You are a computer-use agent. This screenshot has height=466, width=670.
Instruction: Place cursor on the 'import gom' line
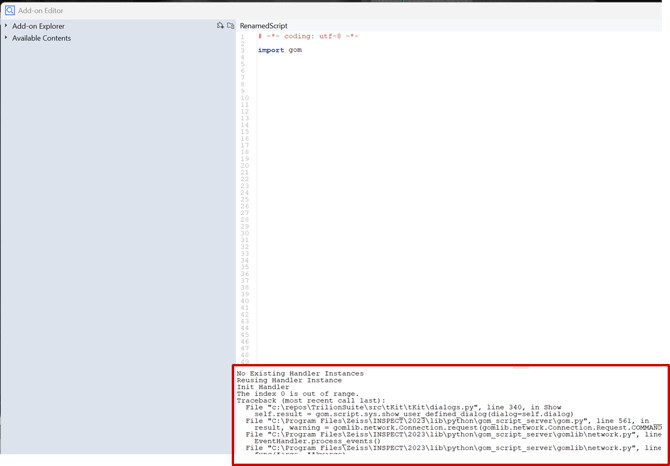point(280,50)
